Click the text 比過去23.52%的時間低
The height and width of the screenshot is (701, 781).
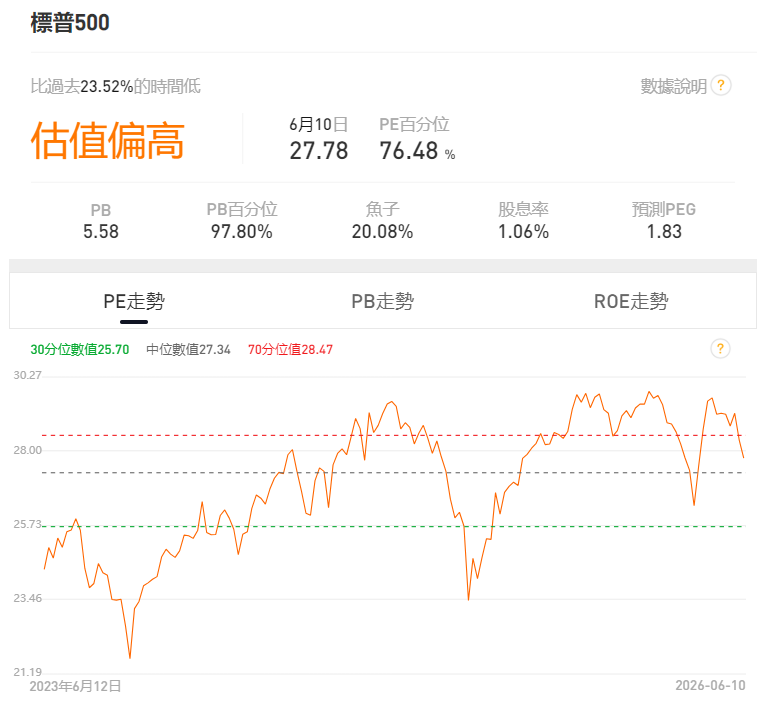[116, 86]
